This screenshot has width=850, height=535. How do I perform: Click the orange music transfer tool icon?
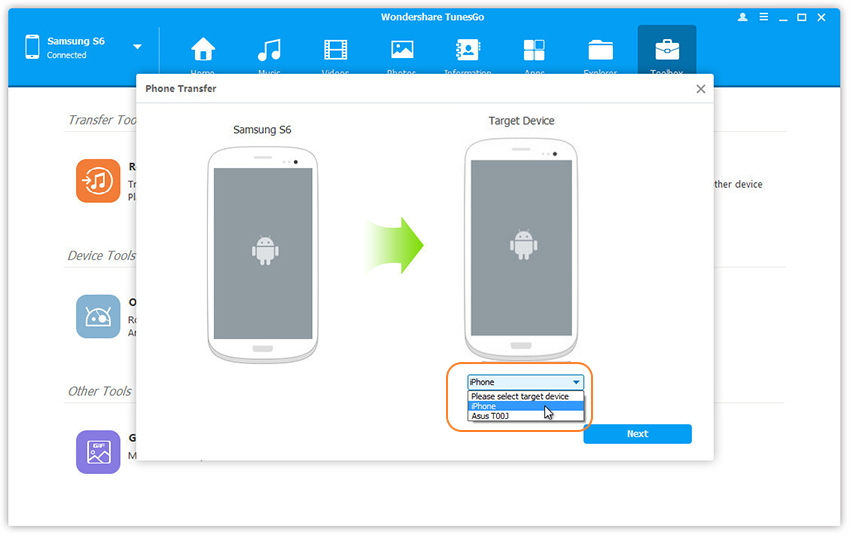click(x=98, y=181)
